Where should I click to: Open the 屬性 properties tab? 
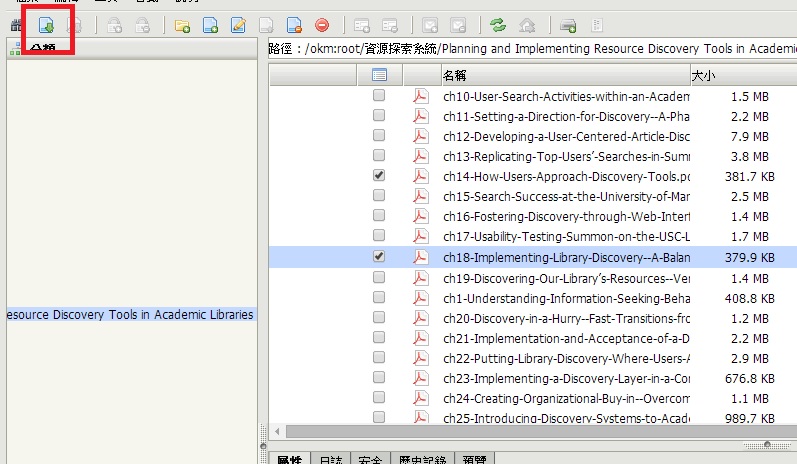click(290, 459)
